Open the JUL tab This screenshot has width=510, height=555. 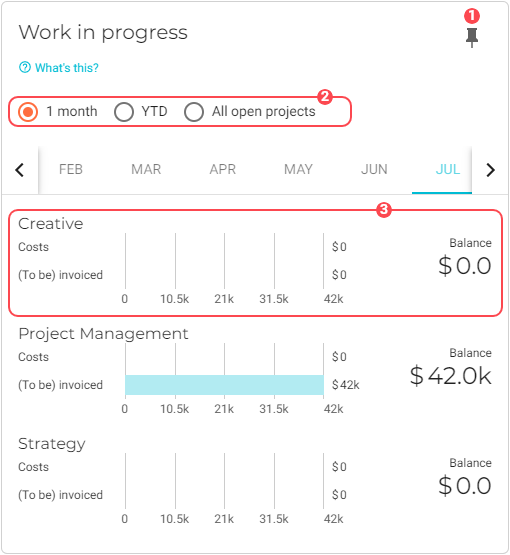click(448, 170)
